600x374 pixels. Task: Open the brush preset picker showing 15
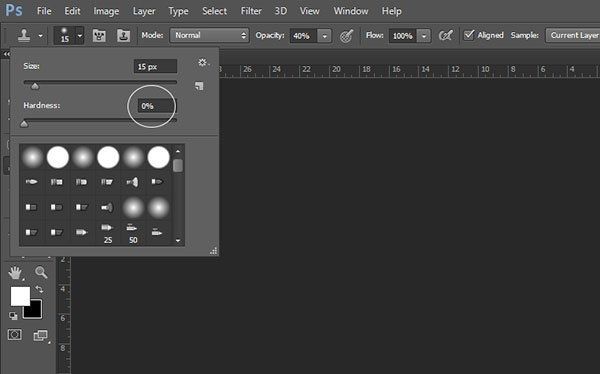coord(68,36)
